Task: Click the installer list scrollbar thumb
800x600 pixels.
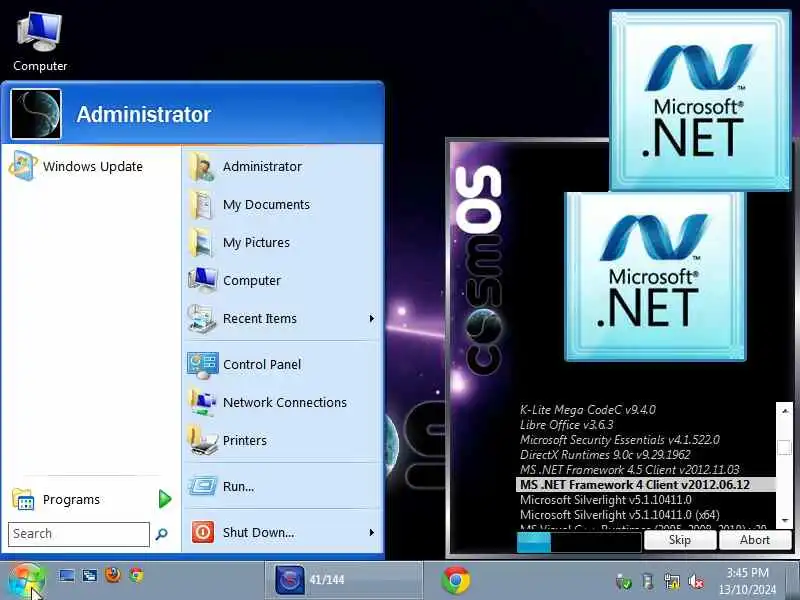Action: (784, 446)
